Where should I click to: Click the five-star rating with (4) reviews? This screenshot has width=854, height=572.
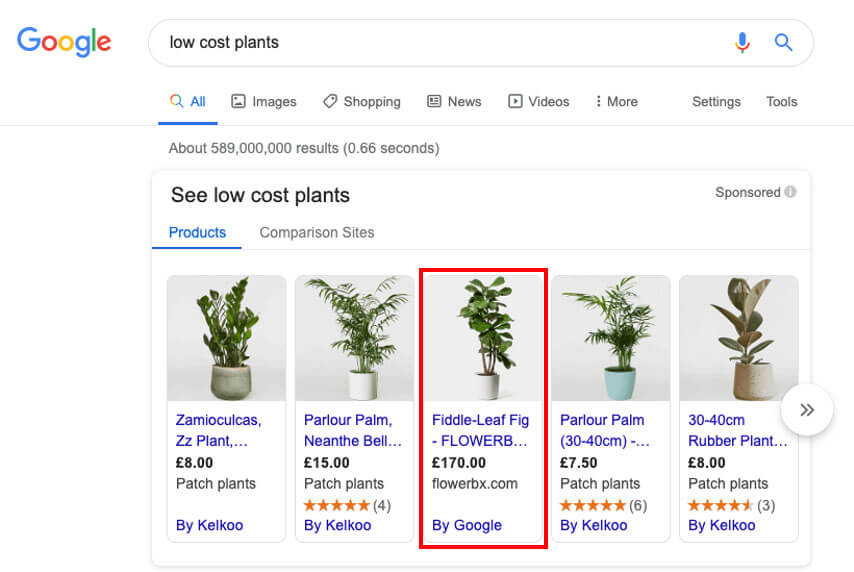[347, 506]
